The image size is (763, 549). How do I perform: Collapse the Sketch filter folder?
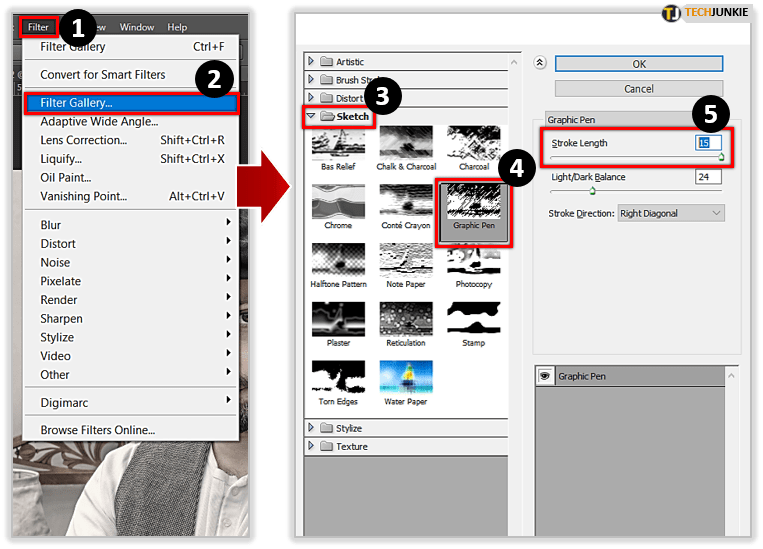point(312,117)
